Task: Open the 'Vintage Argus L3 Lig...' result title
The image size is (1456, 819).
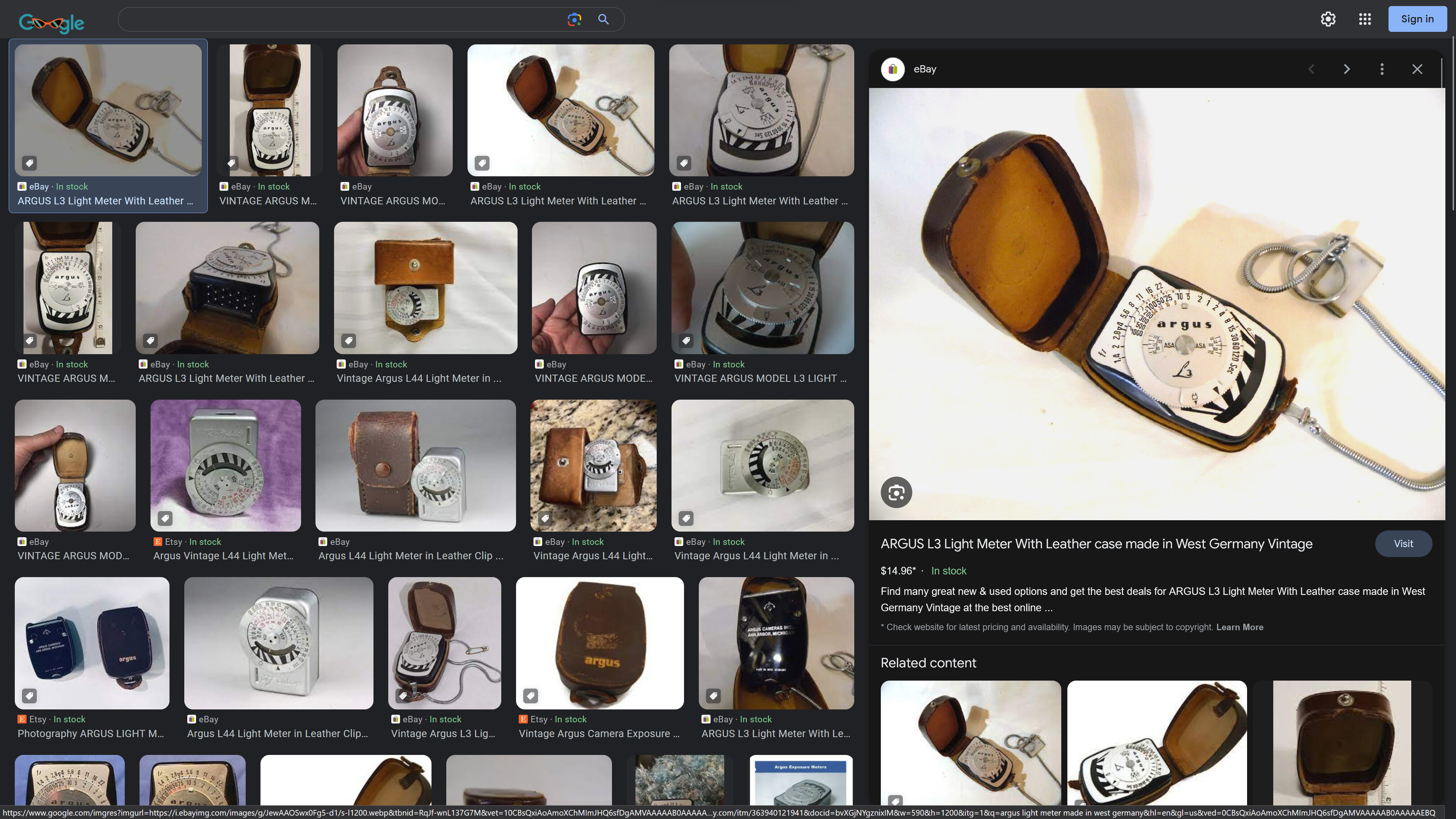Action: tap(442, 734)
